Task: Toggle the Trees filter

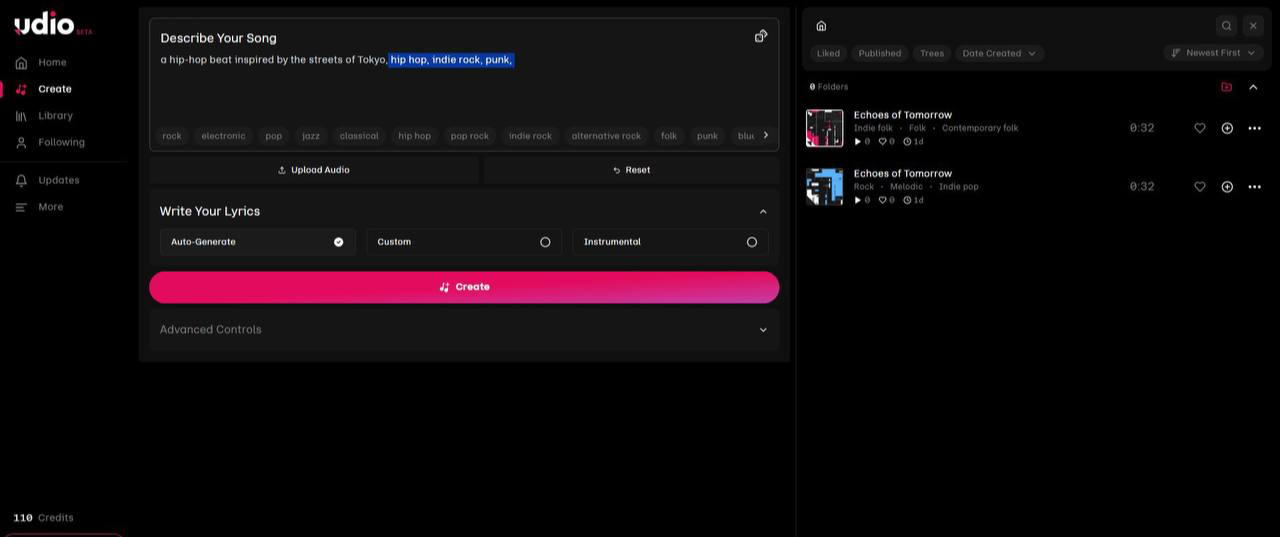Action: [932, 53]
